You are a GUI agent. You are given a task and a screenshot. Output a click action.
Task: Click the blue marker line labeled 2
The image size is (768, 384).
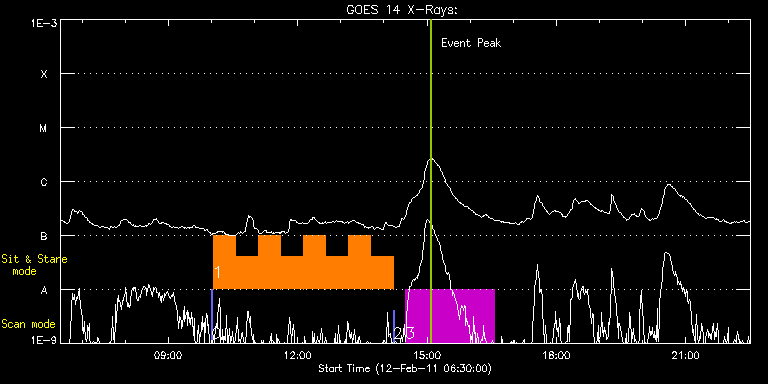(394, 326)
